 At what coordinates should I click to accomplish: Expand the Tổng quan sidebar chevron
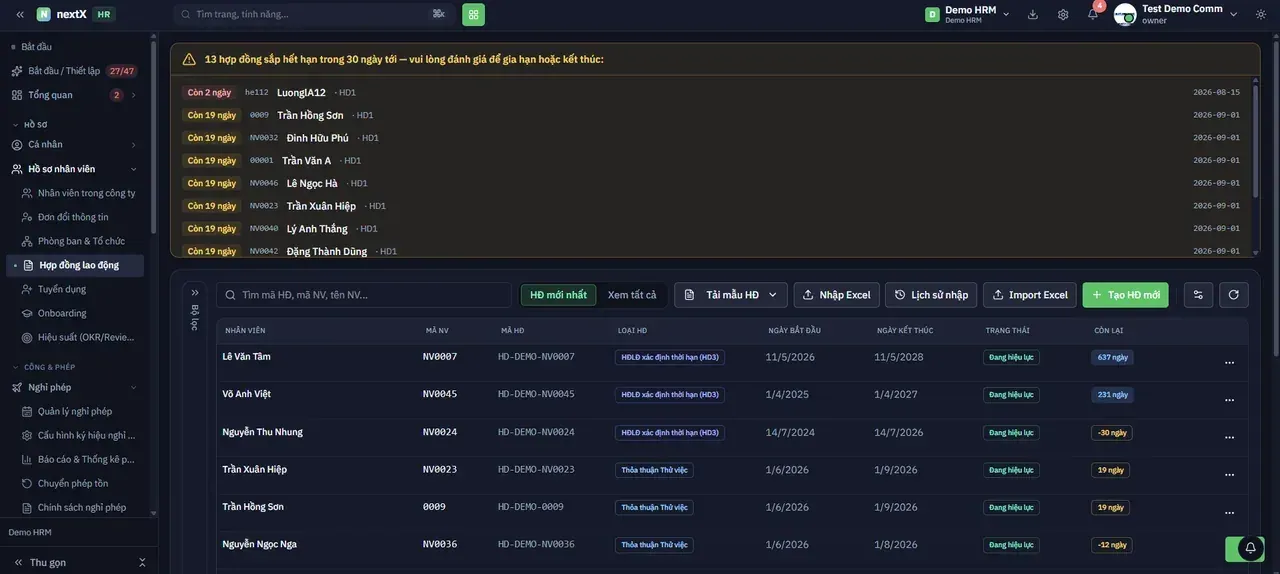134,95
